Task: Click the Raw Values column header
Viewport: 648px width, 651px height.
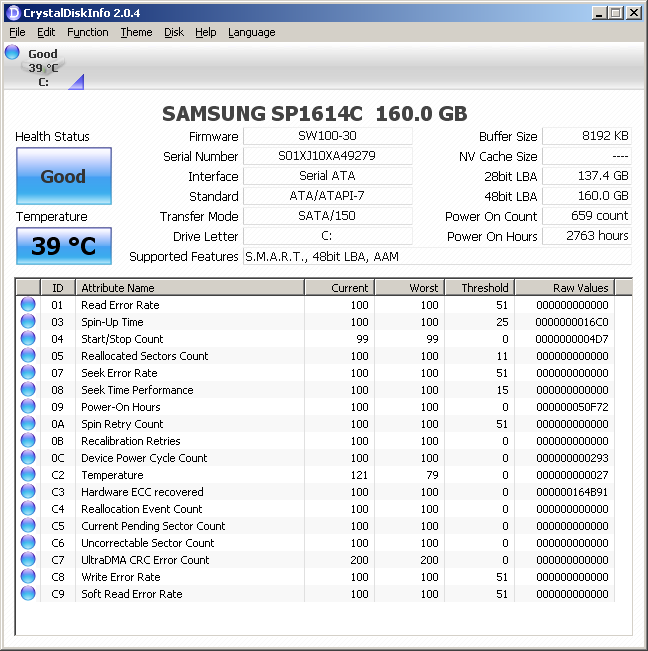Action: [565, 288]
